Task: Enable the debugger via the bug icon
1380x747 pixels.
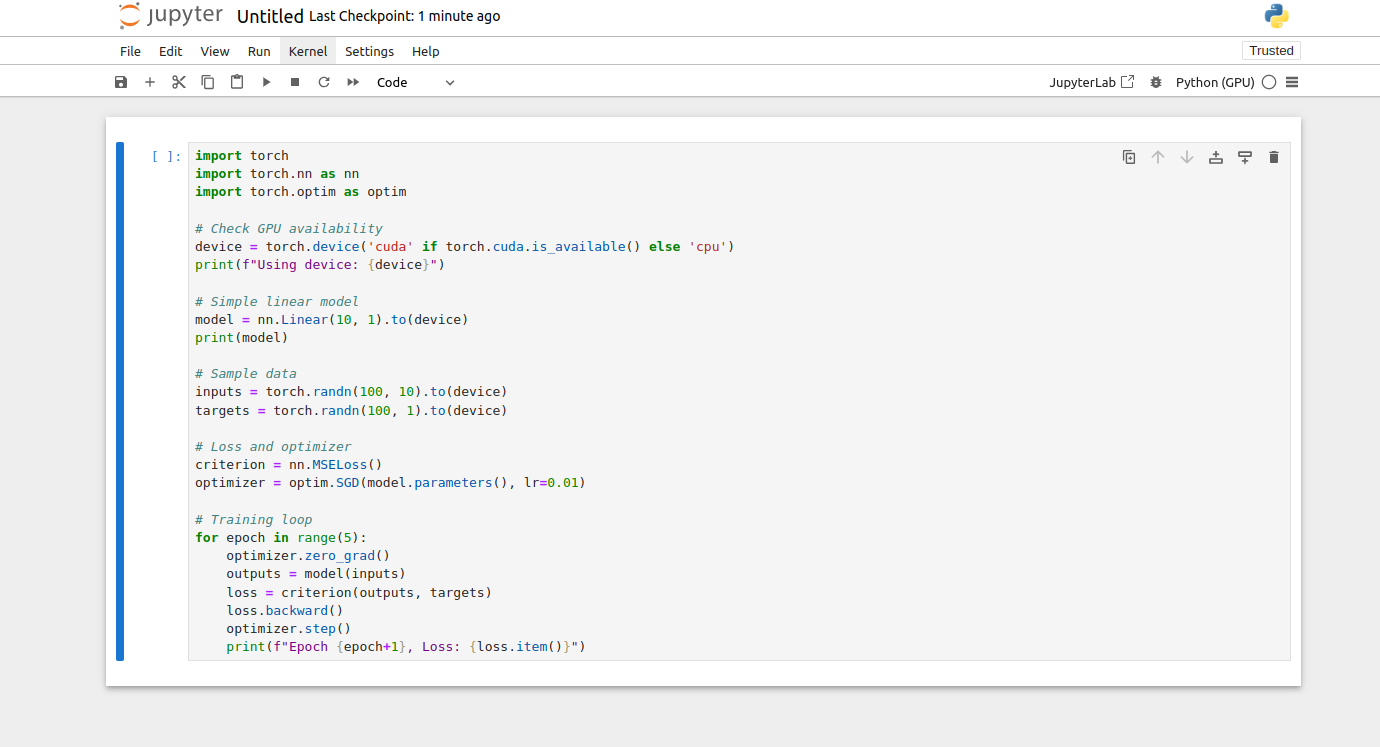Action: pyautogui.click(x=1156, y=82)
